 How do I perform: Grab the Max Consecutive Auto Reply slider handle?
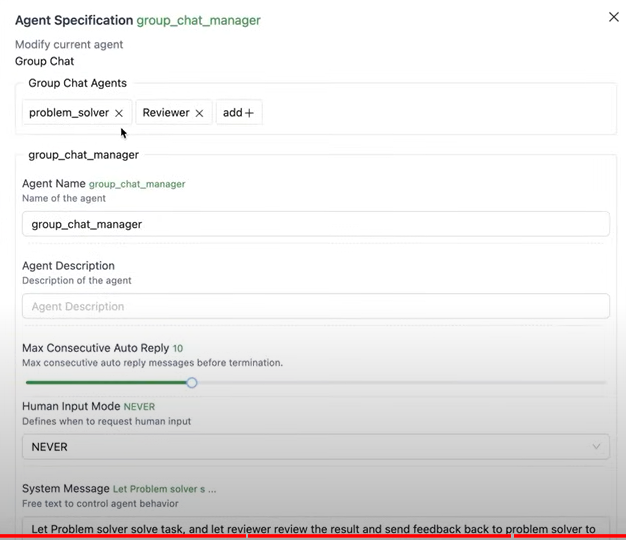click(x=192, y=382)
